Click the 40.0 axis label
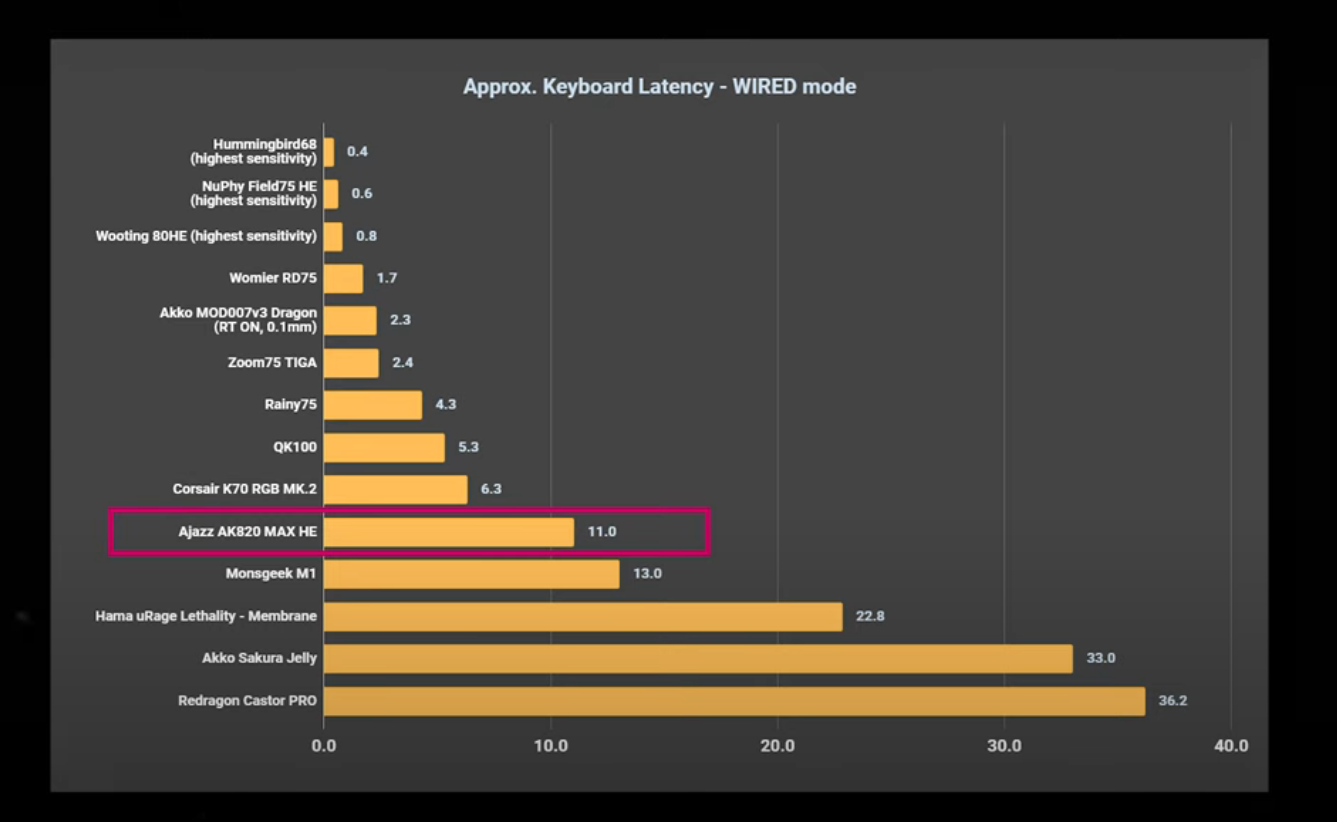 click(x=1231, y=746)
